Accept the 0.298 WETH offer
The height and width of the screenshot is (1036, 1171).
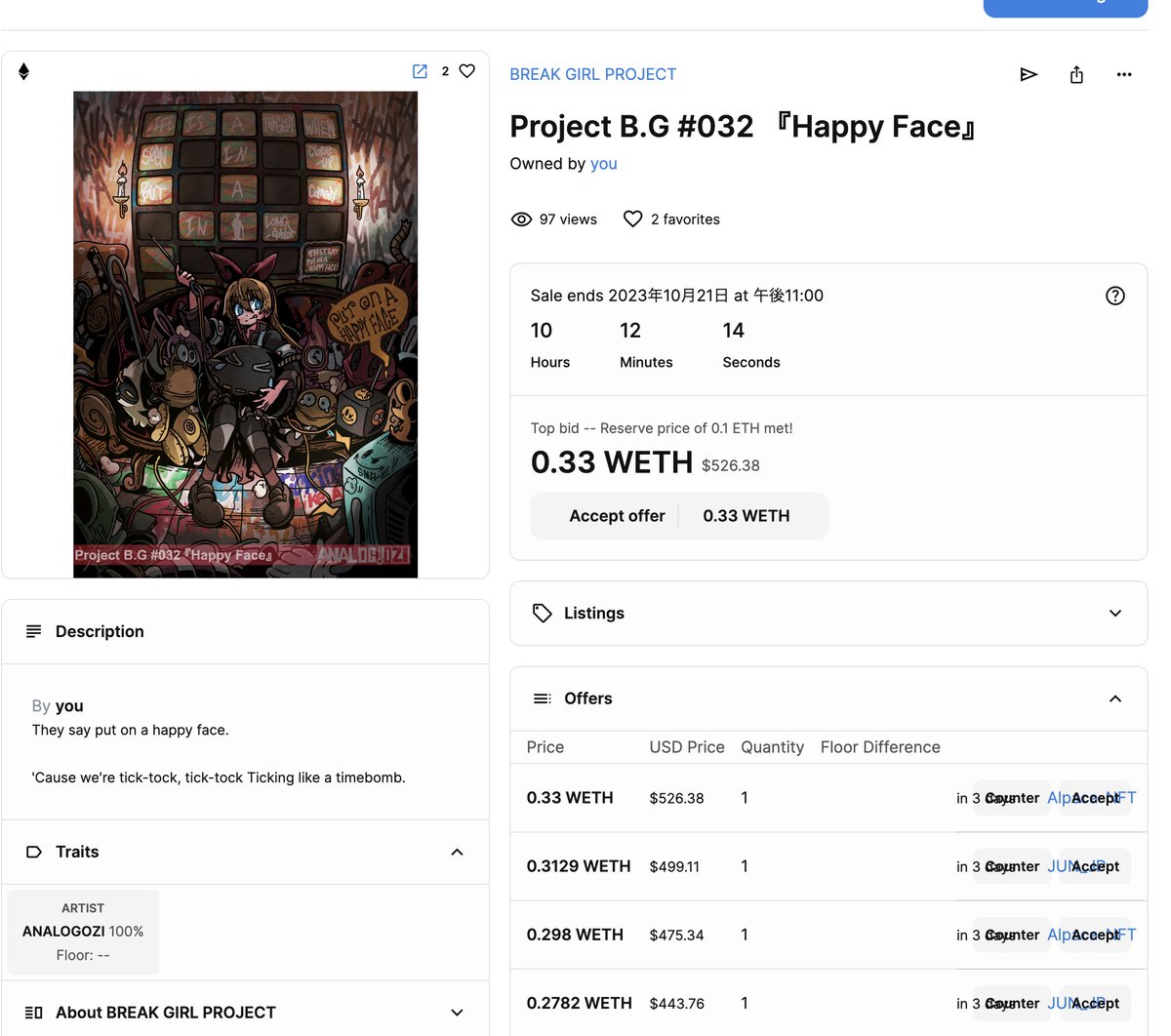pyautogui.click(x=1095, y=935)
